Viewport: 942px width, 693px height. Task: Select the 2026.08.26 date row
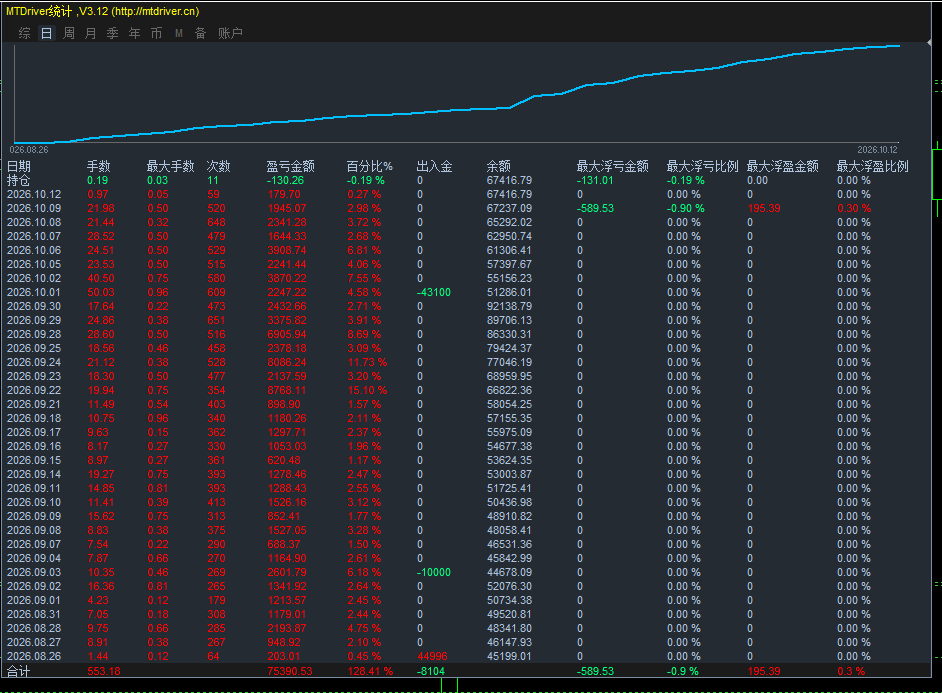tap(34, 656)
